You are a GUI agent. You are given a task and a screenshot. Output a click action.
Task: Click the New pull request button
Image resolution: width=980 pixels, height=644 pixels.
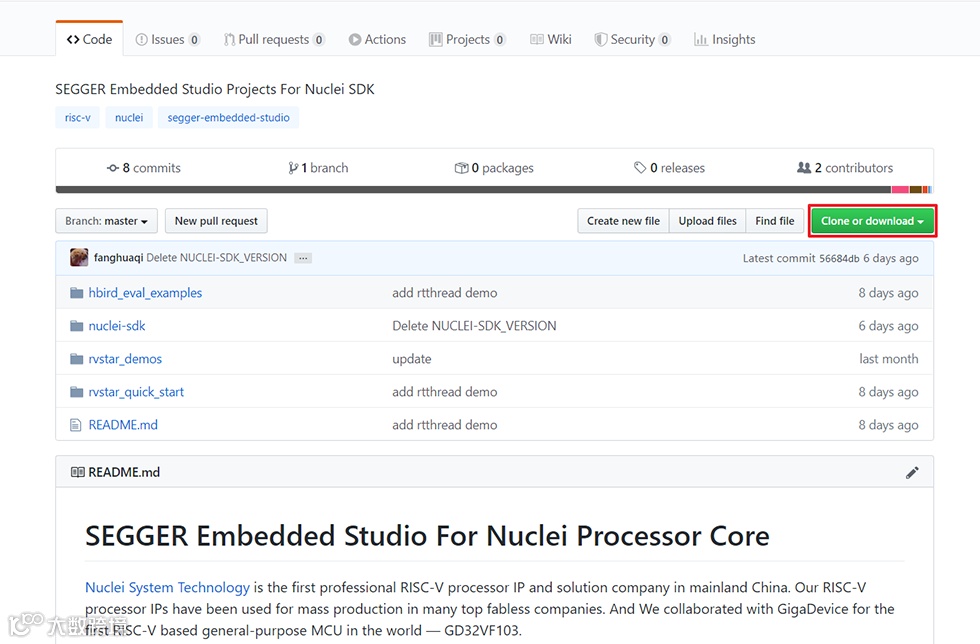tap(216, 221)
